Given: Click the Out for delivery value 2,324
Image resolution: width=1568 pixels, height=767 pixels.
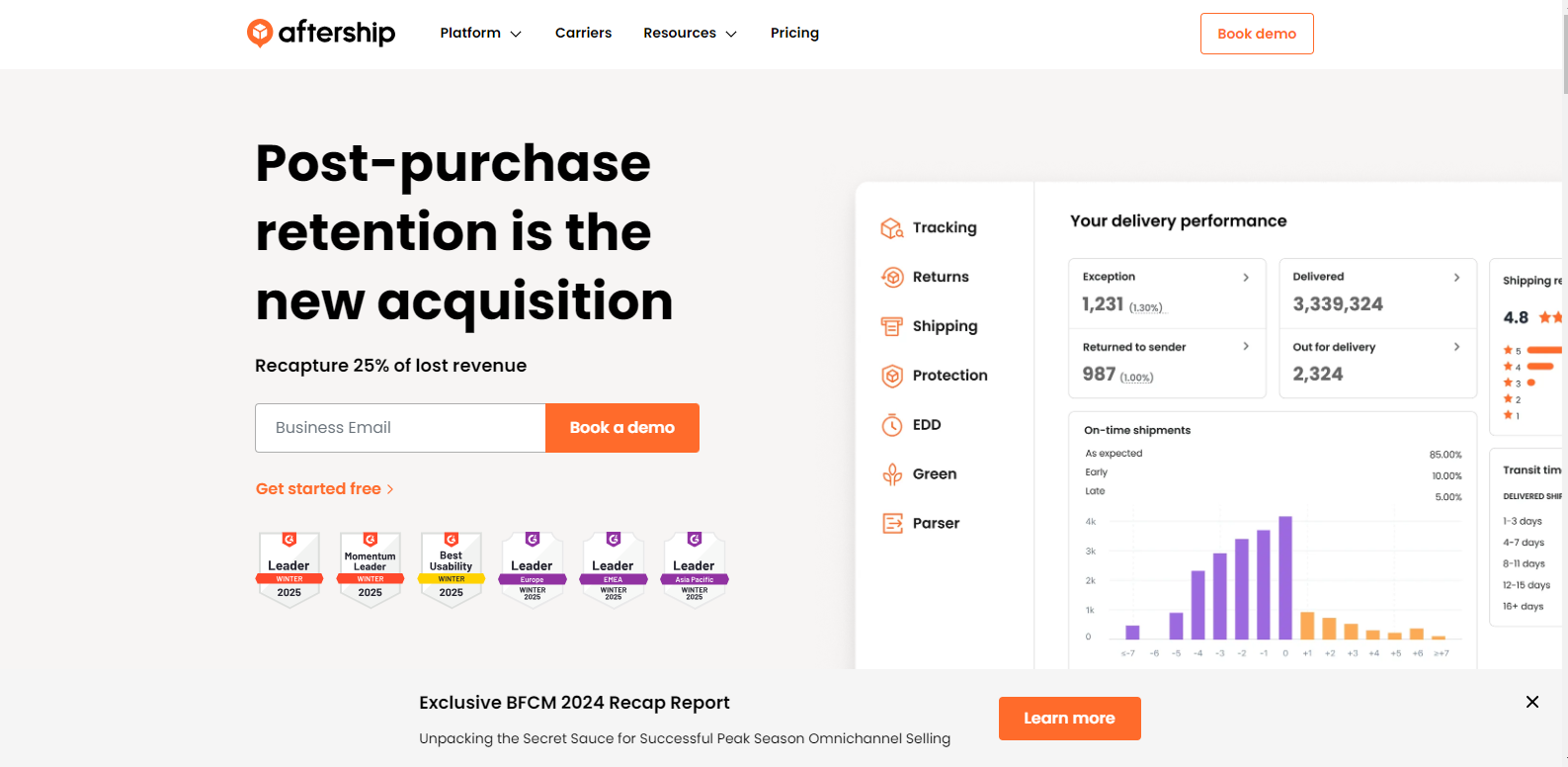Looking at the screenshot, I should tap(1318, 375).
